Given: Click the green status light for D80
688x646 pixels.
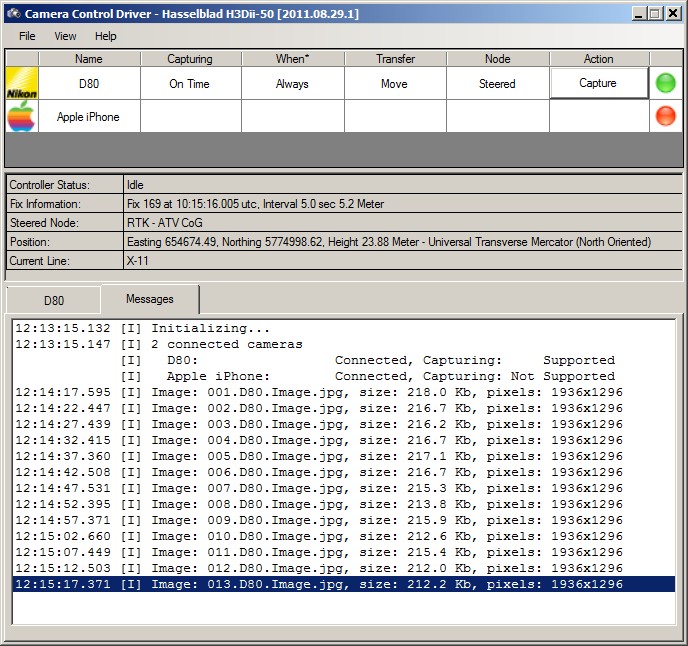Looking at the screenshot, I should tap(665, 84).
